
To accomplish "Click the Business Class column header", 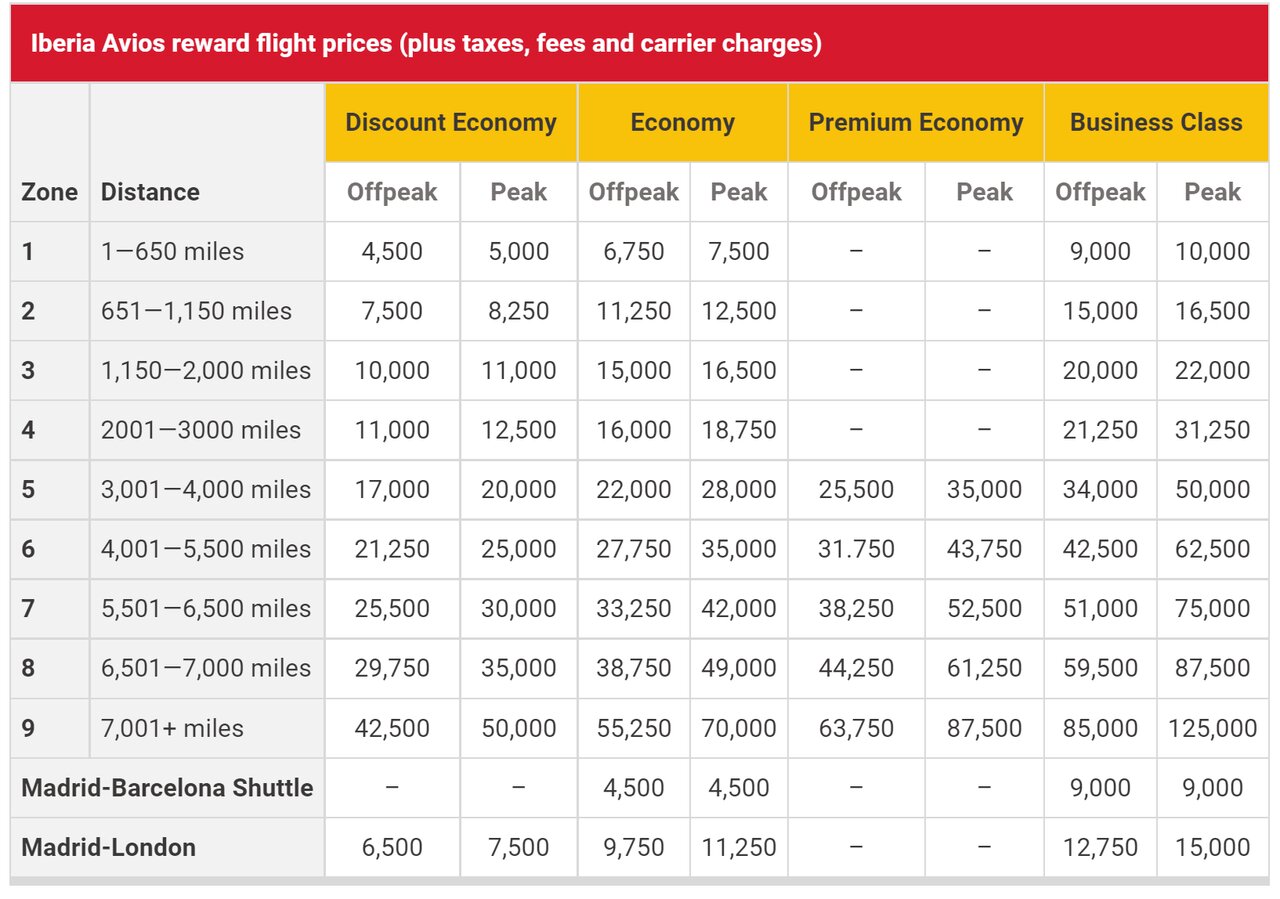I will pos(1156,123).
